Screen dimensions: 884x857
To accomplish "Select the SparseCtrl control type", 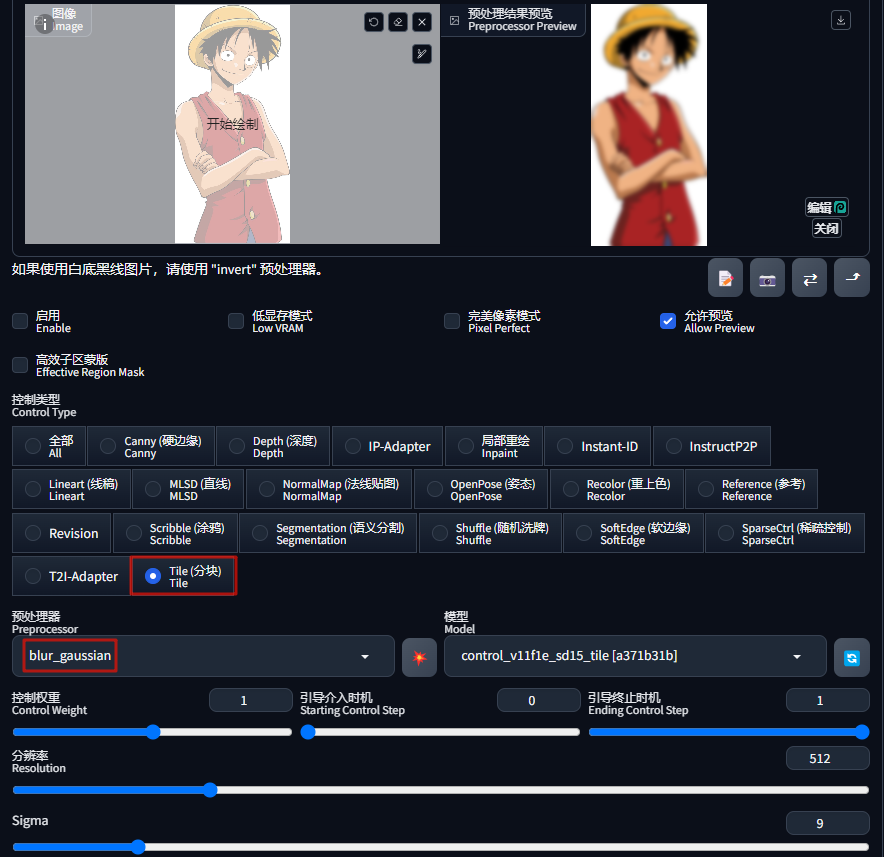I will pos(785,533).
